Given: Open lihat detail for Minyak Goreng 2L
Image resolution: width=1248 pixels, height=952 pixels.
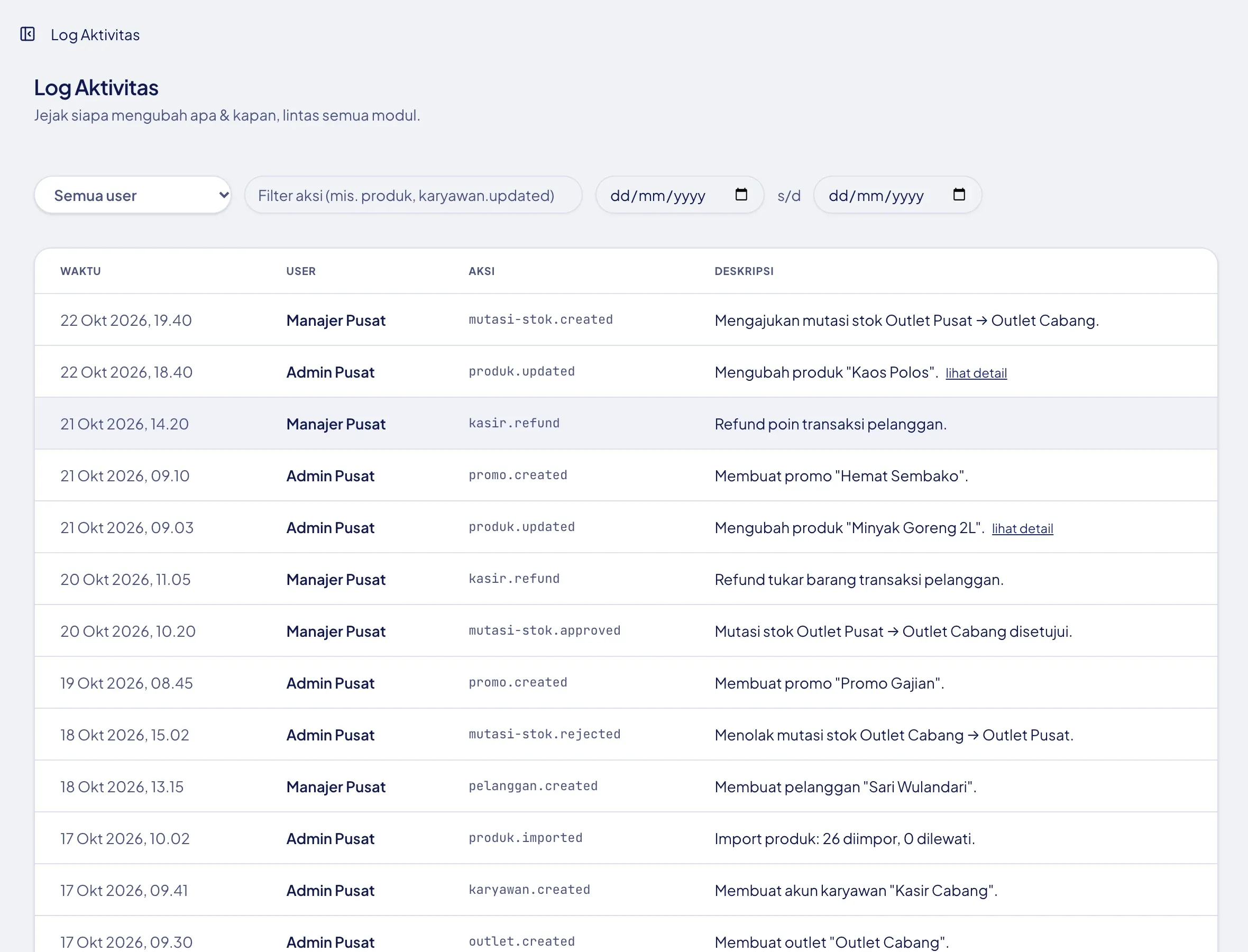Looking at the screenshot, I should point(1023,529).
